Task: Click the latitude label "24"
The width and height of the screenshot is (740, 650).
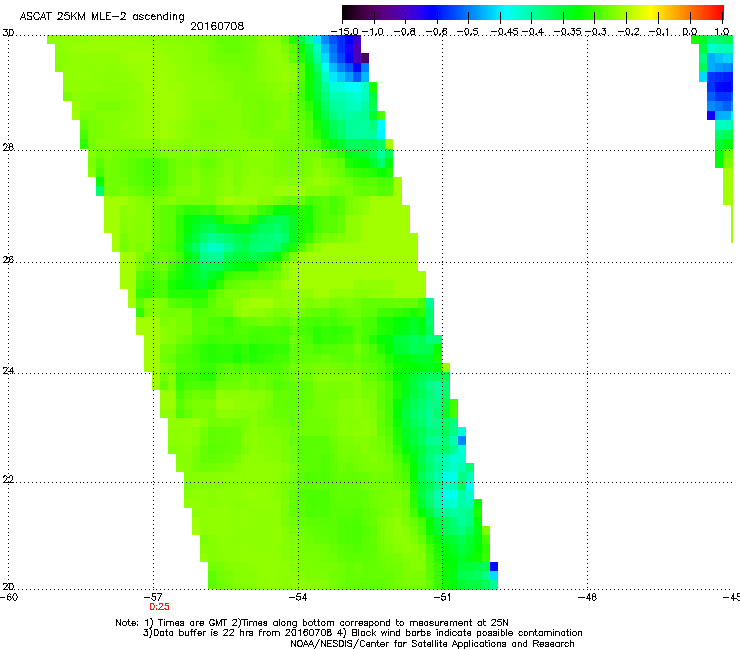Action: tap(8, 371)
